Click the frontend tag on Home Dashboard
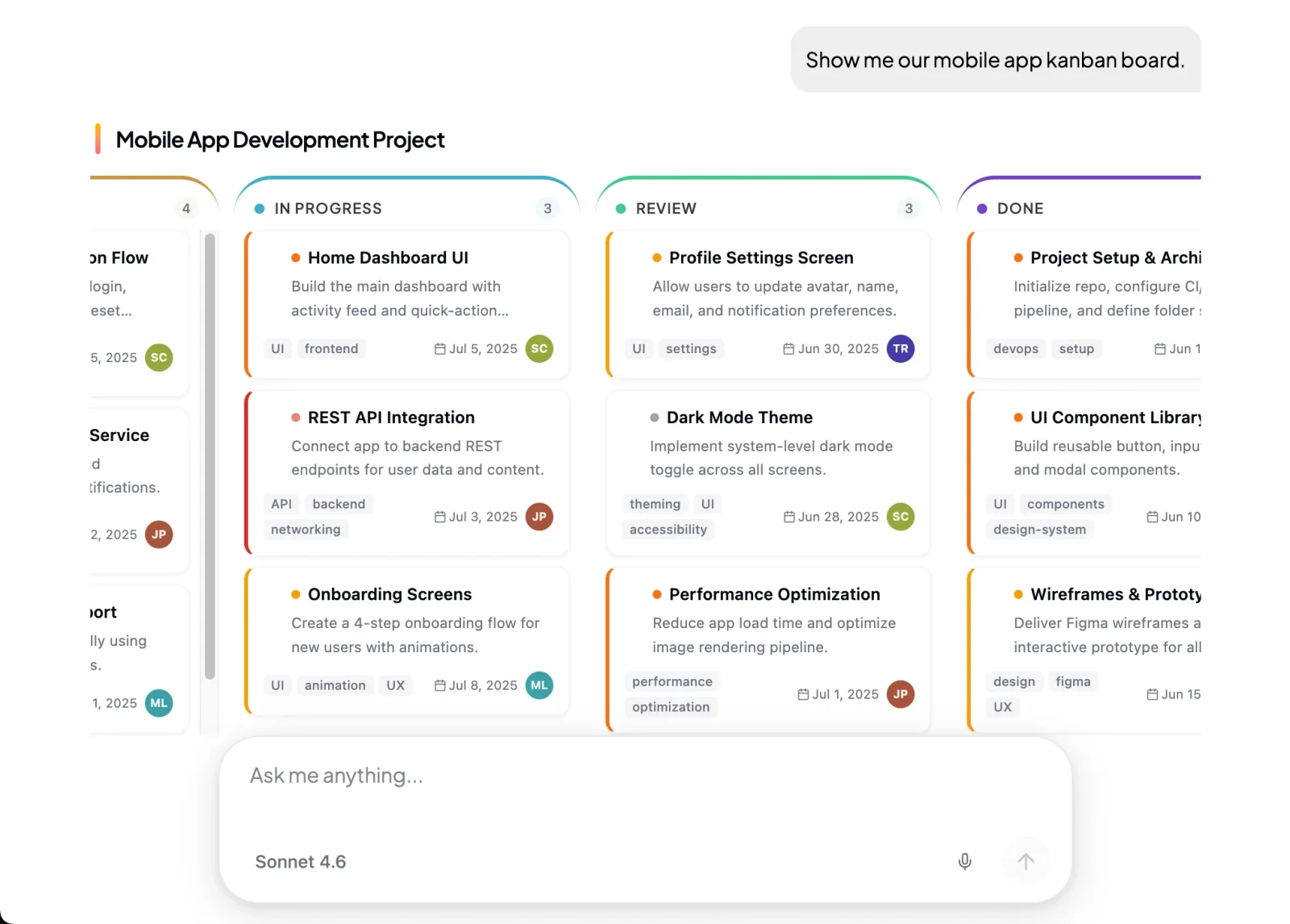1290x924 pixels. point(331,349)
